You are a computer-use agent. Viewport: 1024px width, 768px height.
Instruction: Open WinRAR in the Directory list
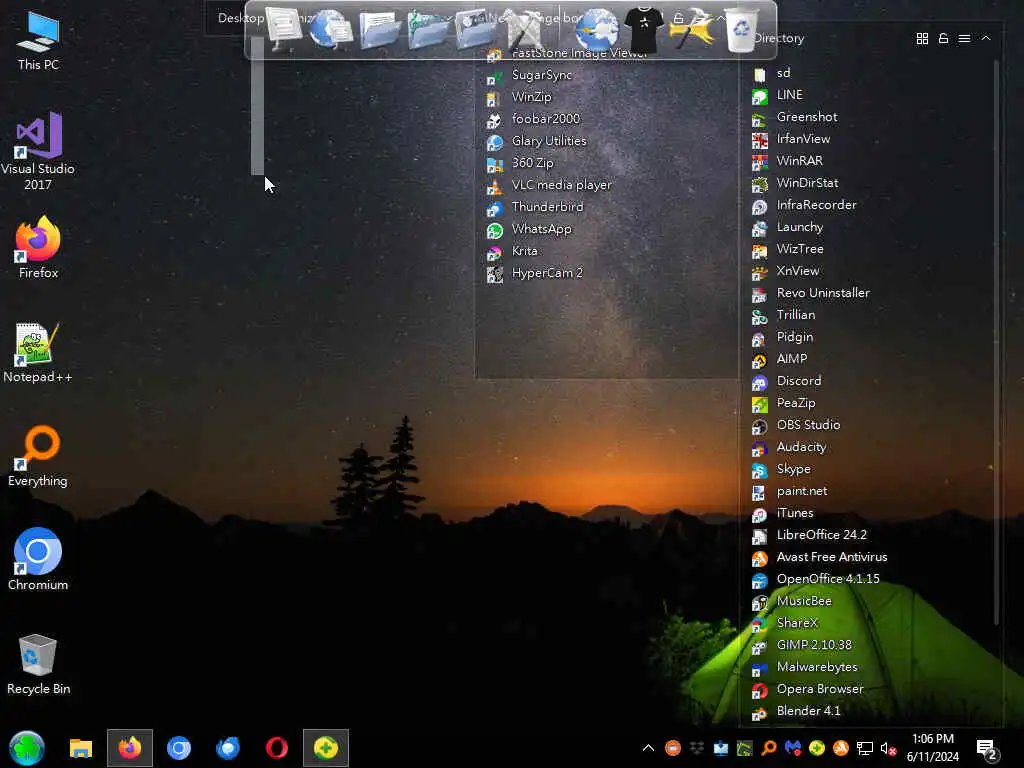(x=787, y=161)
